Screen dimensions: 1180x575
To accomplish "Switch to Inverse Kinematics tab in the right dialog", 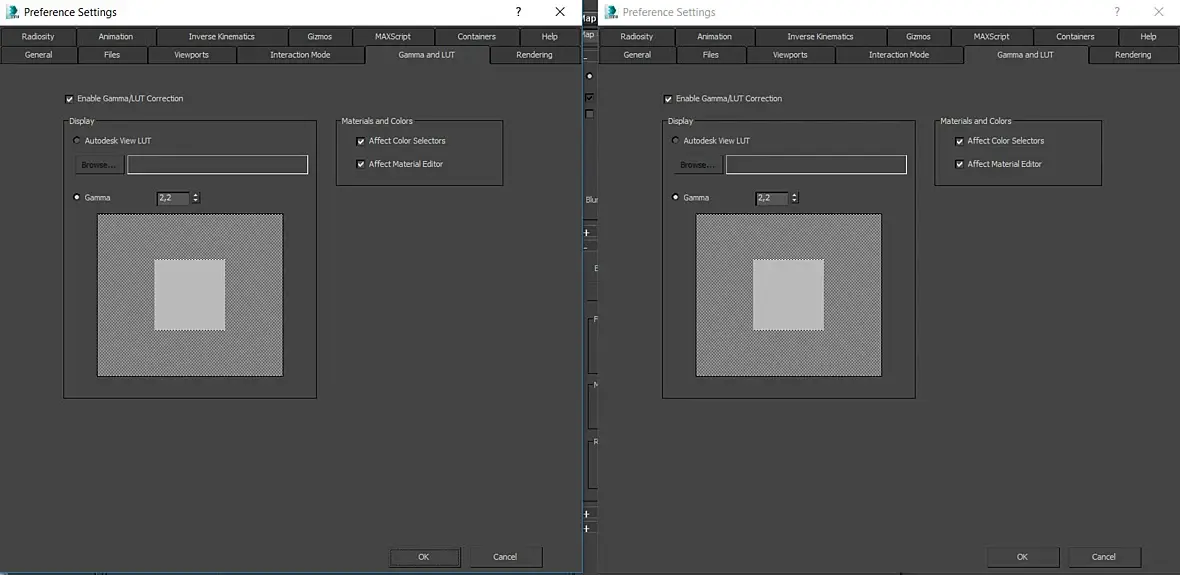I will point(820,36).
